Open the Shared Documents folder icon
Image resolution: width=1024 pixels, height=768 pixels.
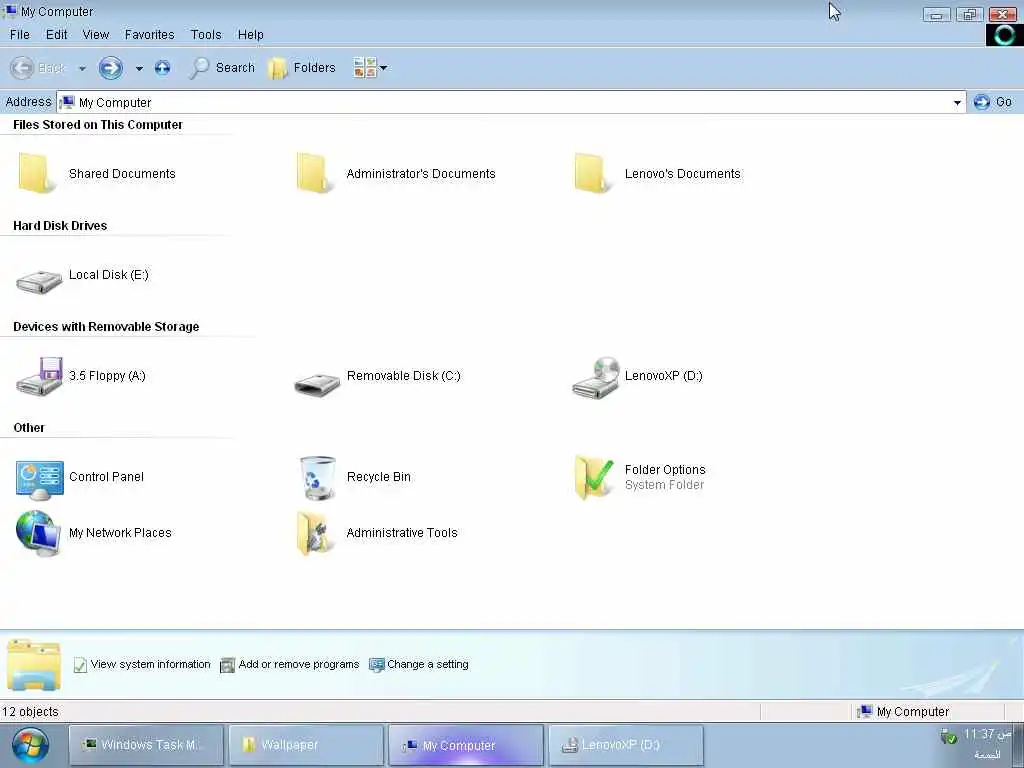click(x=37, y=174)
